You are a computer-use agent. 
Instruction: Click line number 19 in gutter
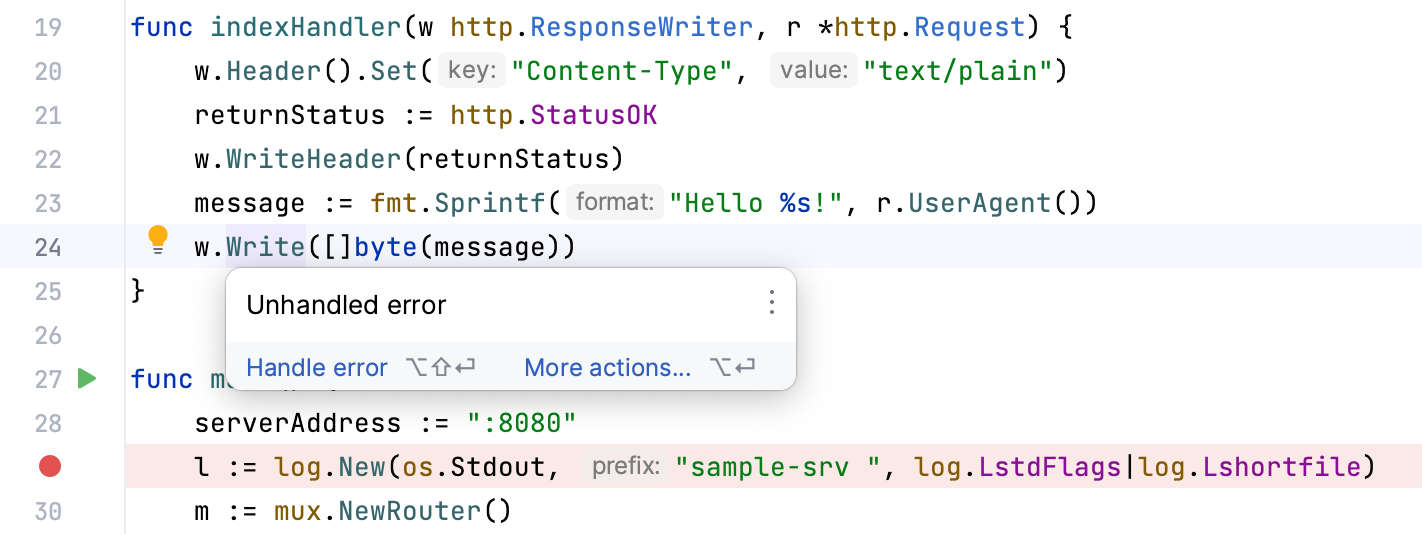tap(48, 27)
